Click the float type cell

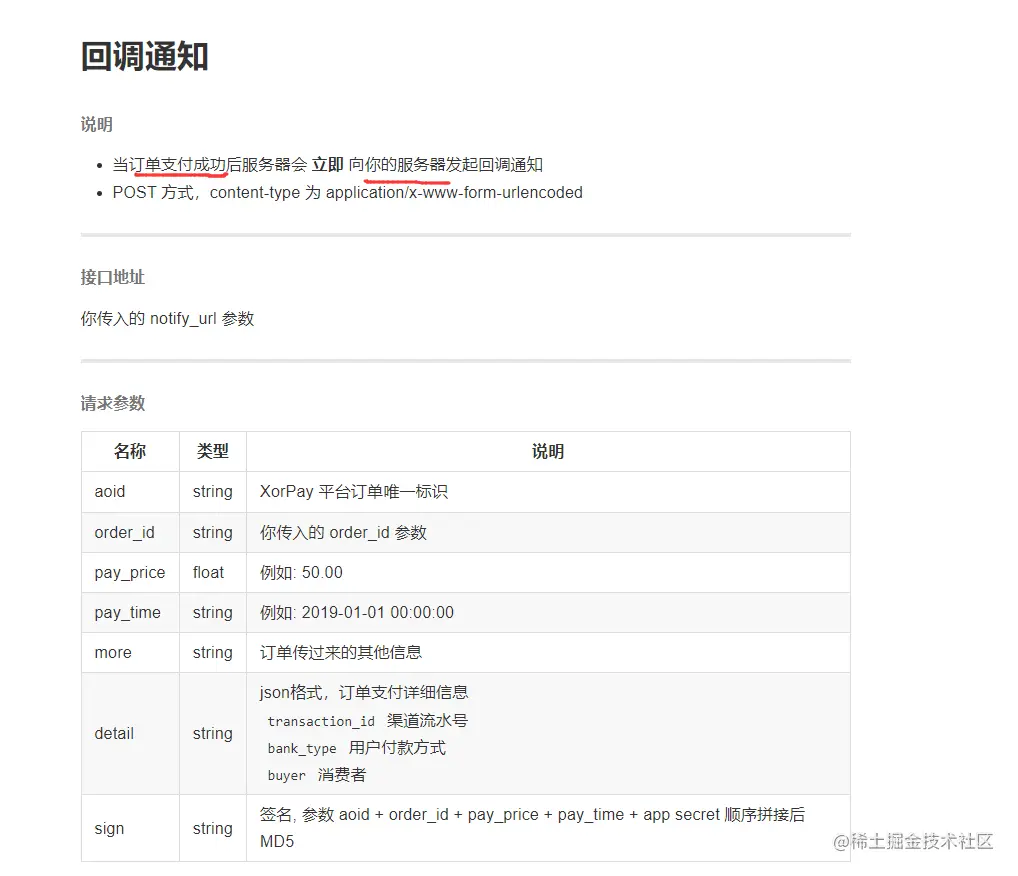coord(213,573)
